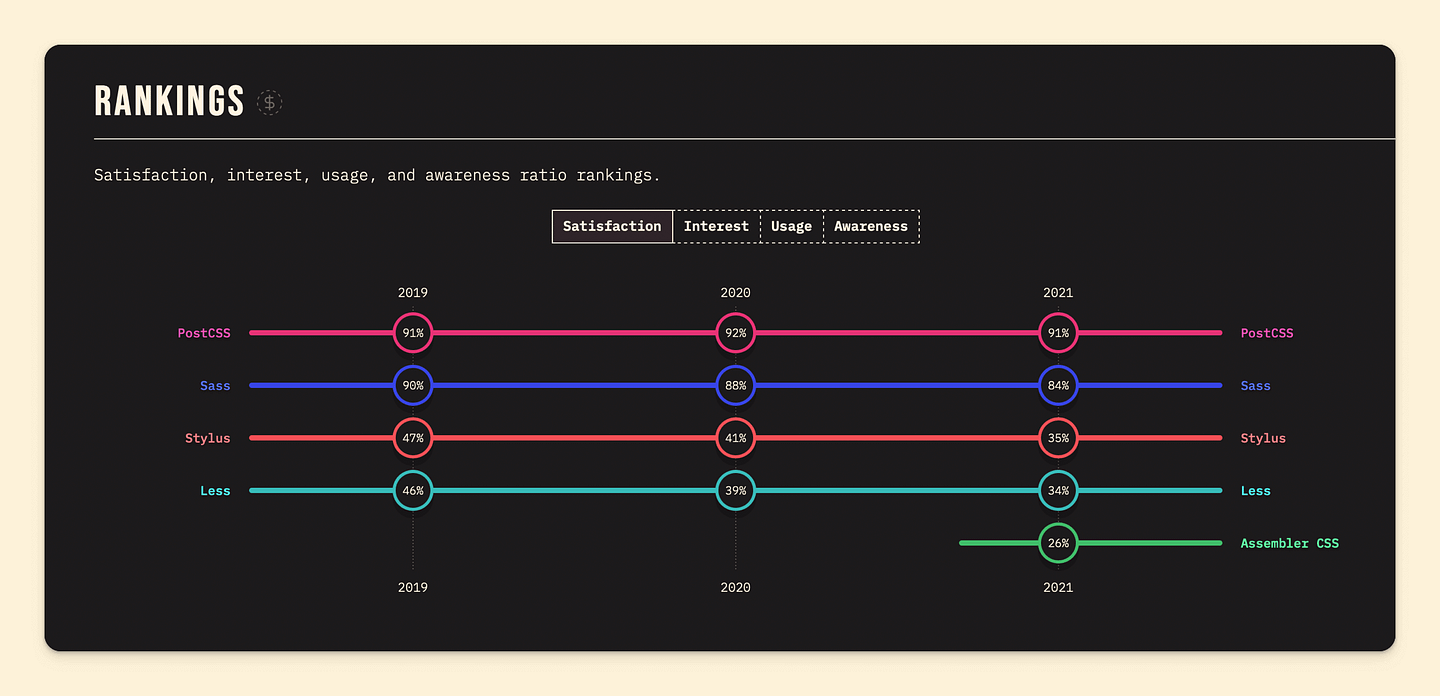Open the Usage tab

[x=791, y=226]
